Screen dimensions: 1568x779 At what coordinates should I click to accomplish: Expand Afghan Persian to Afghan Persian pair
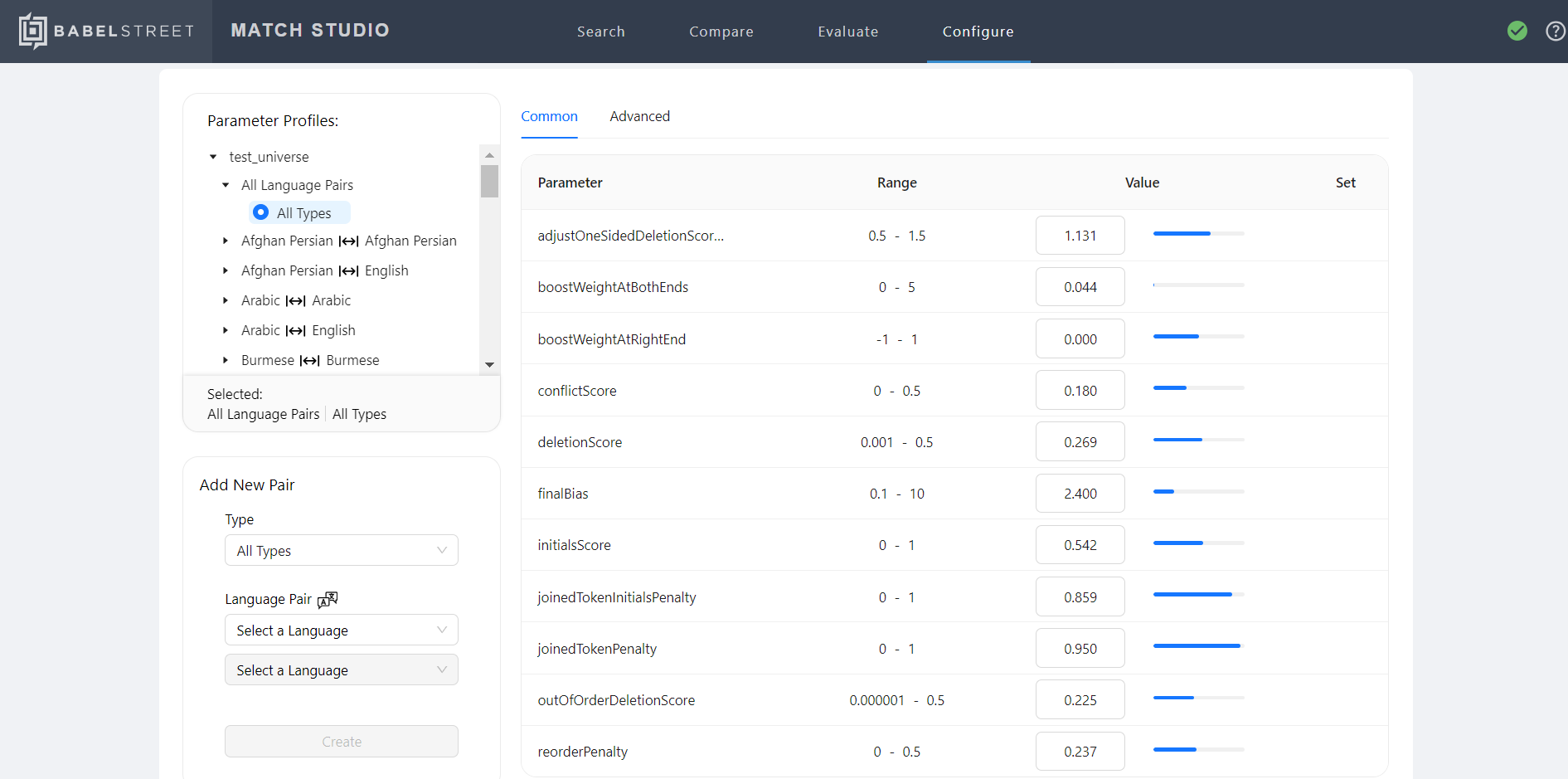click(226, 241)
